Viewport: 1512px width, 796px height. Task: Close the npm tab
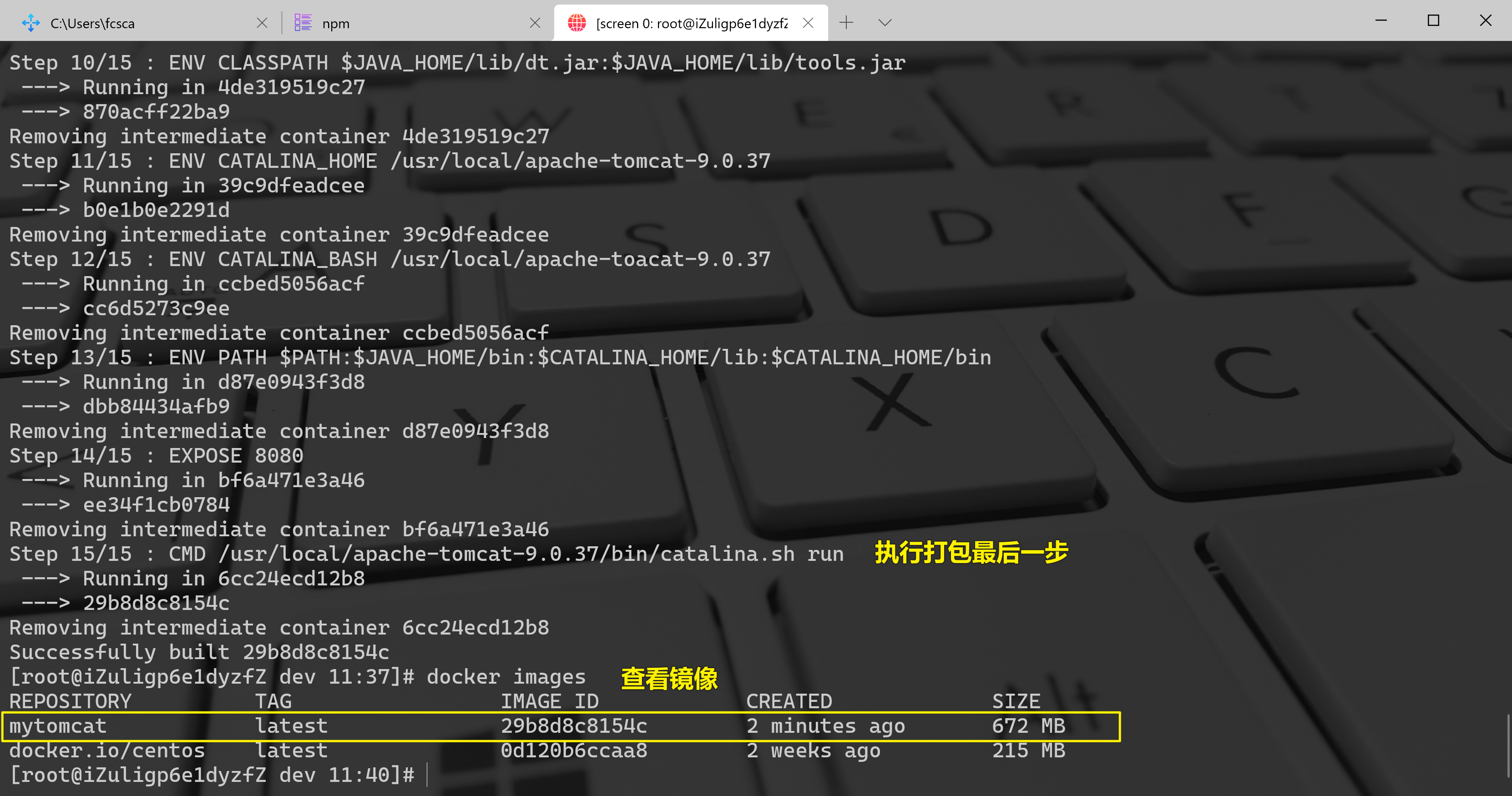(535, 23)
